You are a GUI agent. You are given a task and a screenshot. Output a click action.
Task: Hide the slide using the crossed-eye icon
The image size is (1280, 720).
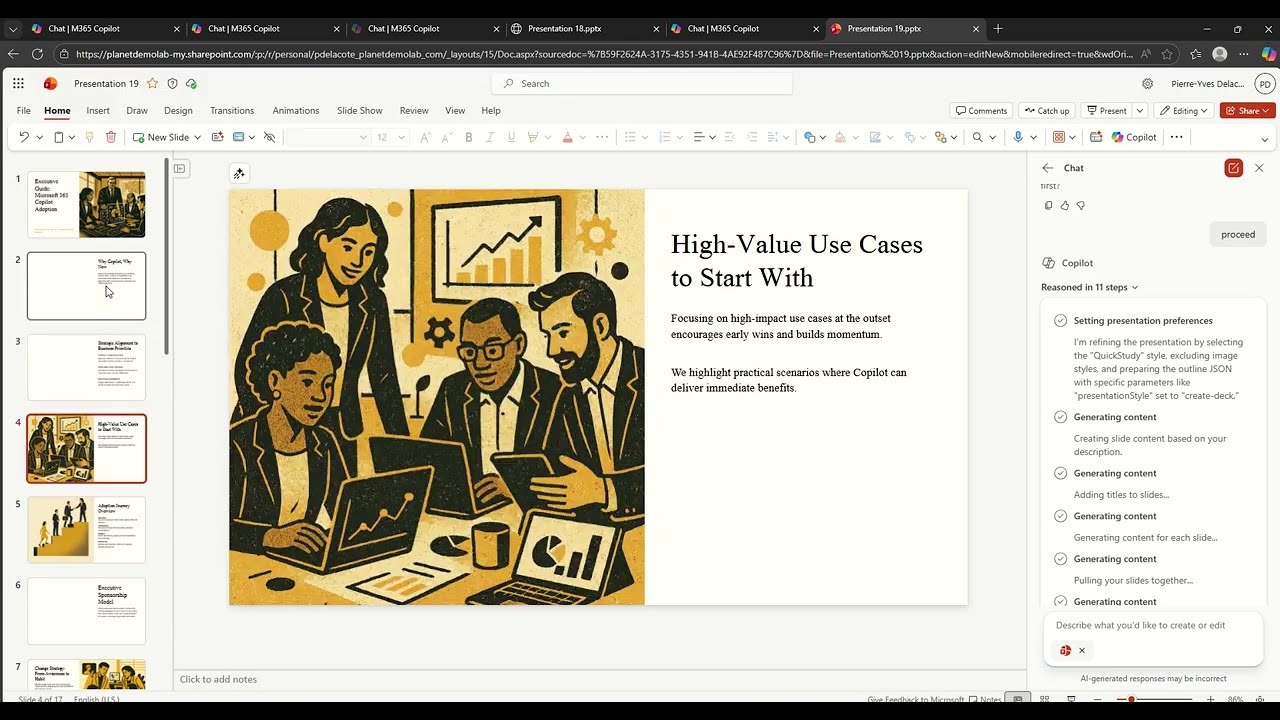click(x=269, y=137)
